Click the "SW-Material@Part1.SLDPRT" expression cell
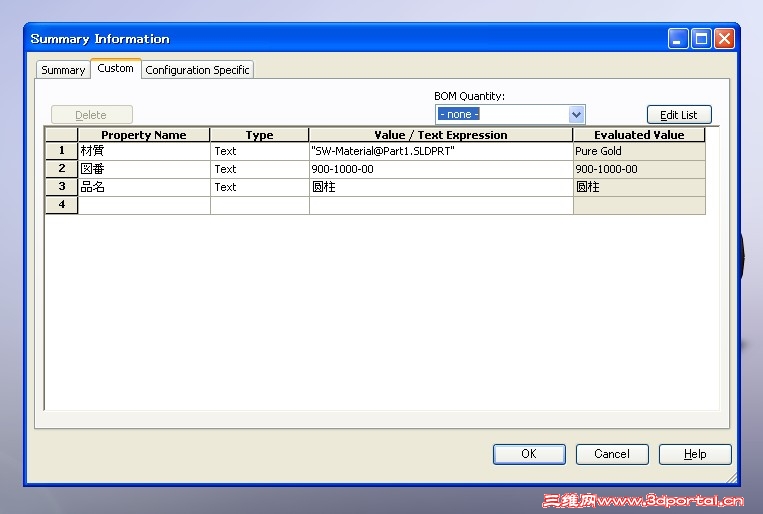763x514 pixels. coord(441,151)
